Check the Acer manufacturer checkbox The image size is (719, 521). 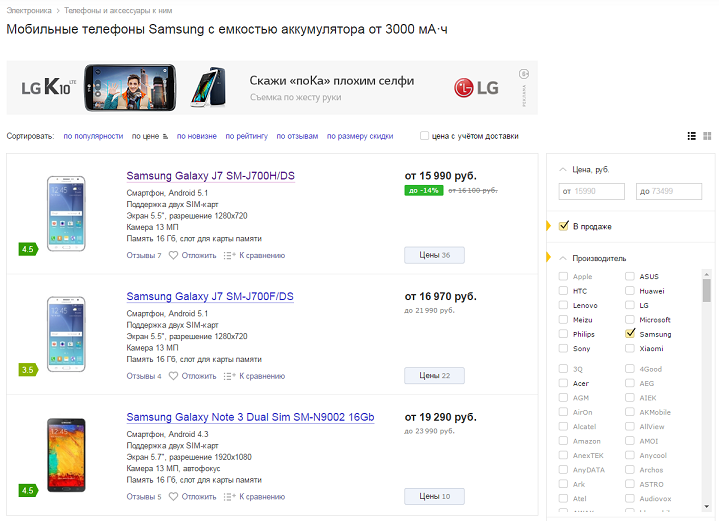pos(563,383)
